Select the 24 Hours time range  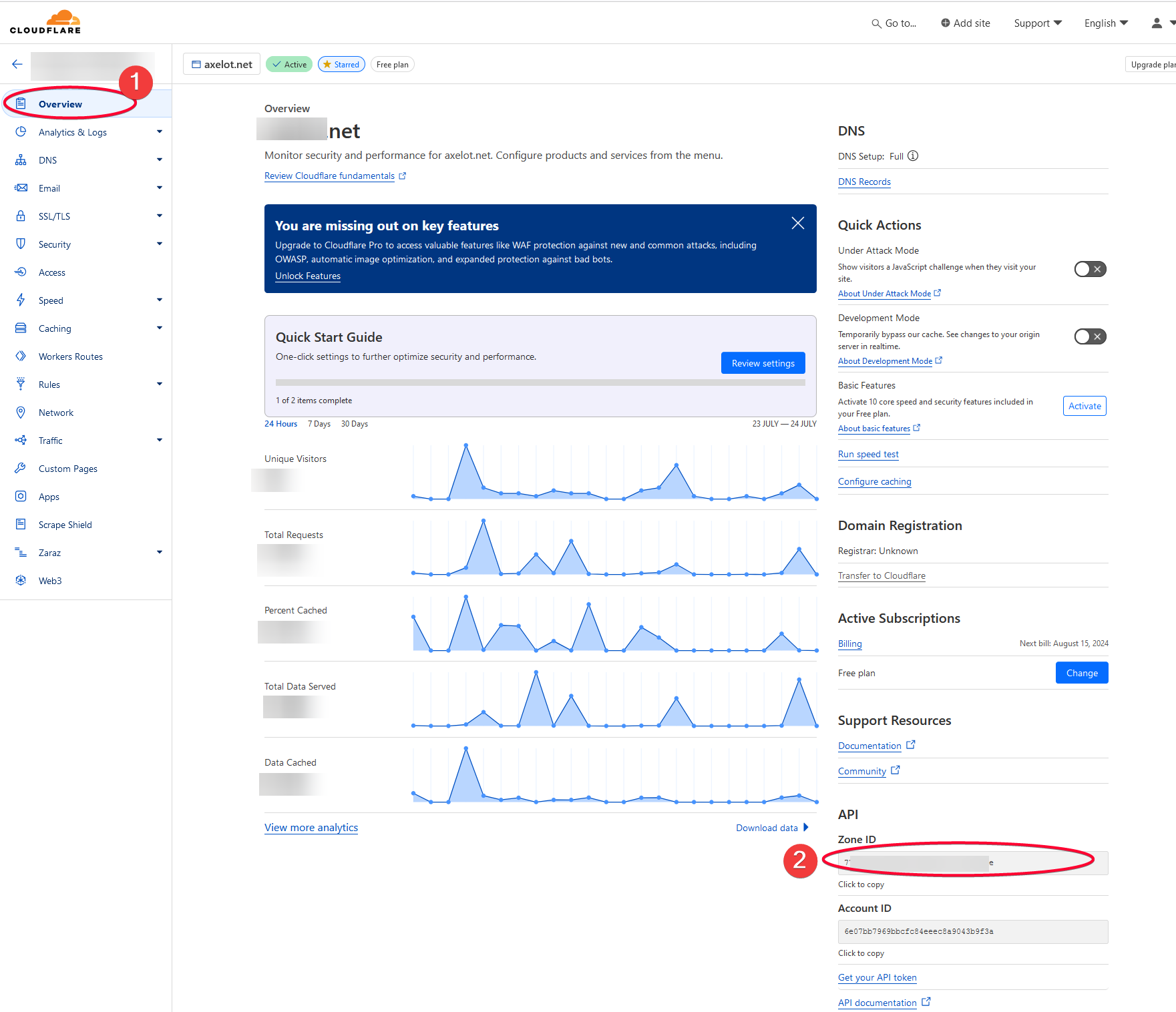(x=280, y=424)
